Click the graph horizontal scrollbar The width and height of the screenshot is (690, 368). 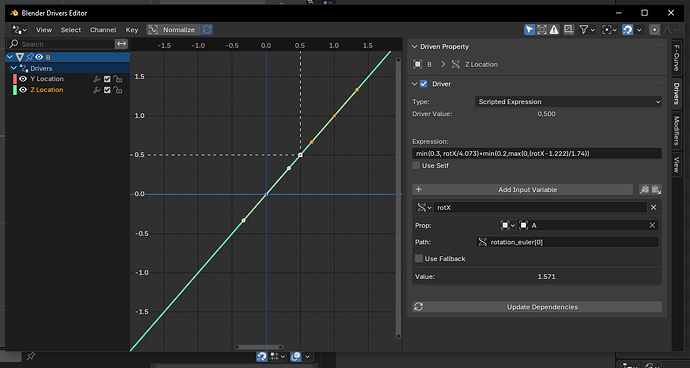(259, 347)
